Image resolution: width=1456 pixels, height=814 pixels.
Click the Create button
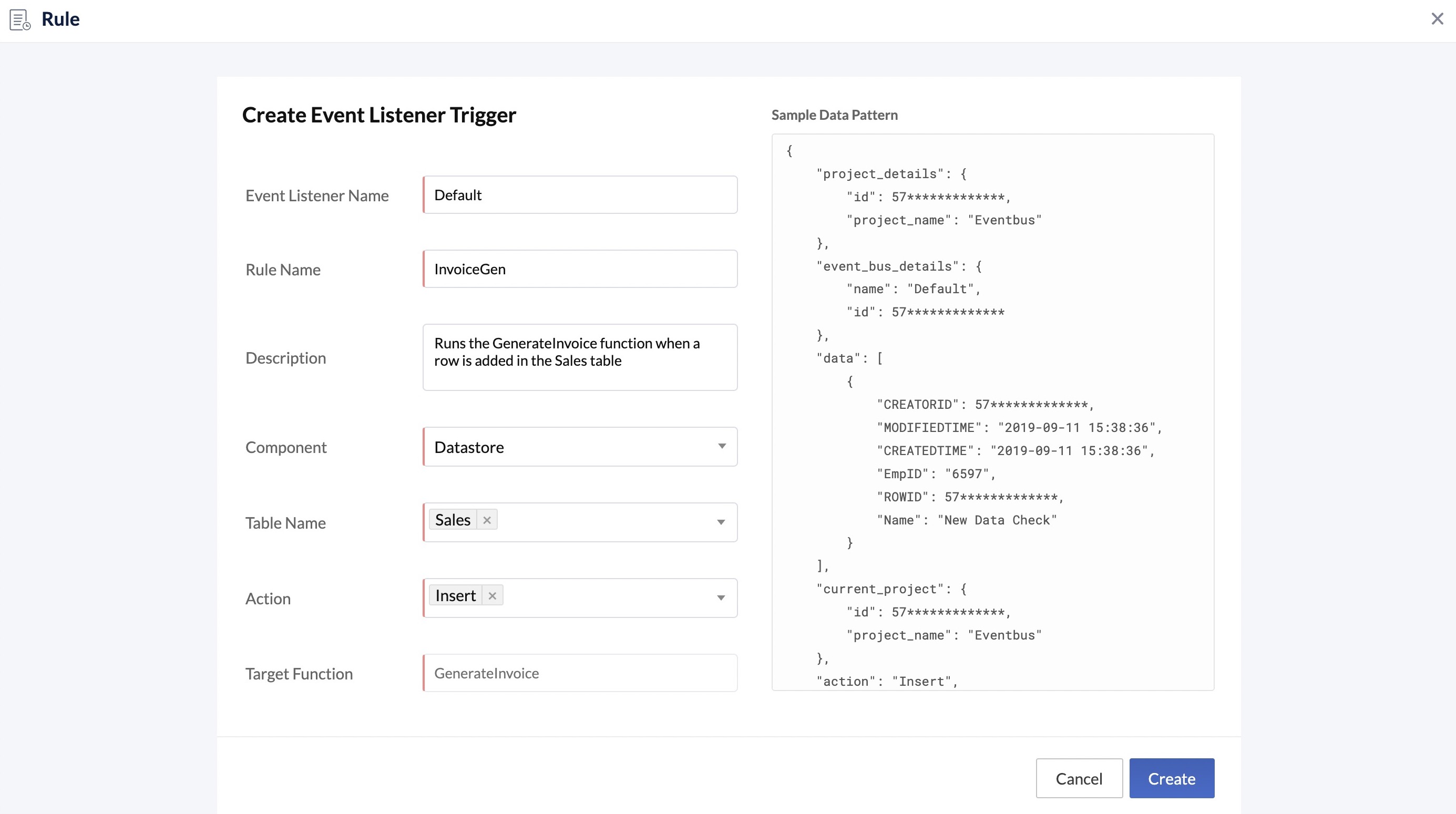pyautogui.click(x=1171, y=778)
